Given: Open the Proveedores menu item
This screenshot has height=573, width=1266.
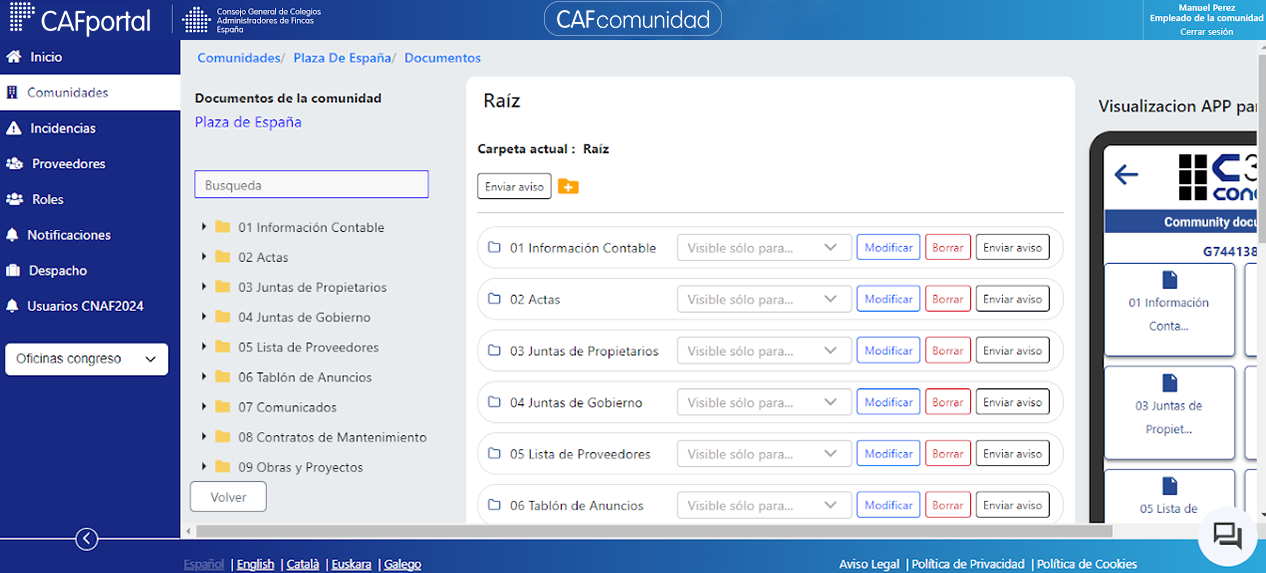Looking at the screenshot, I should [68, 164].
